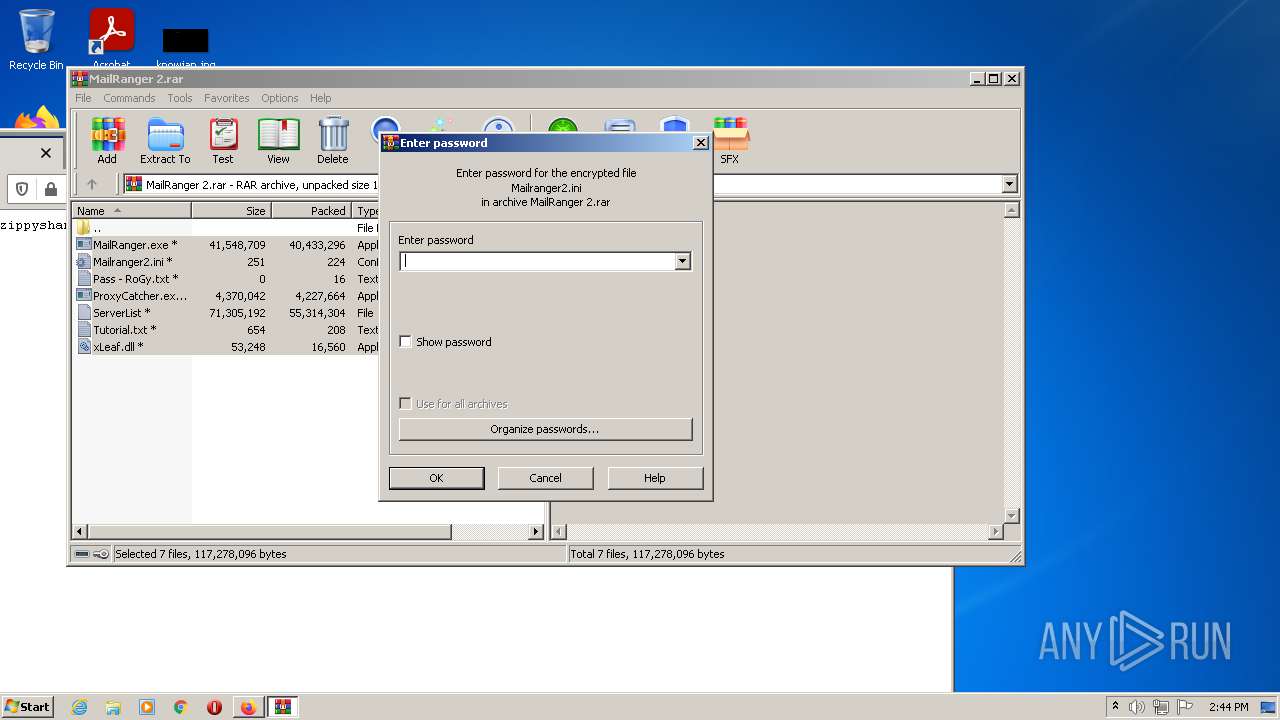The image size is (1280, 720).
Task: Click the taskbar clock 2:44 PM
Action: (1228, 707)
